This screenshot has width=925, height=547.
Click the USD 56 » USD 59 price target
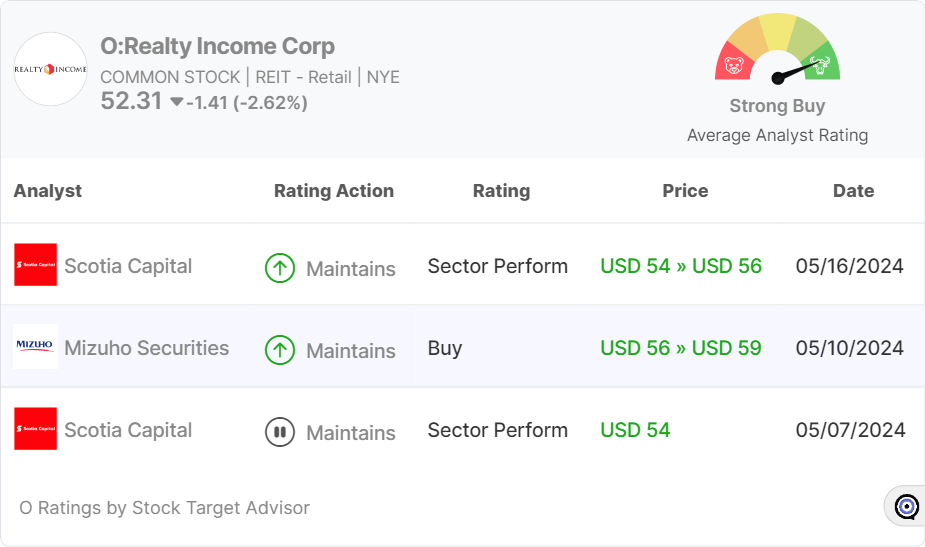click(x=681, y=348)
